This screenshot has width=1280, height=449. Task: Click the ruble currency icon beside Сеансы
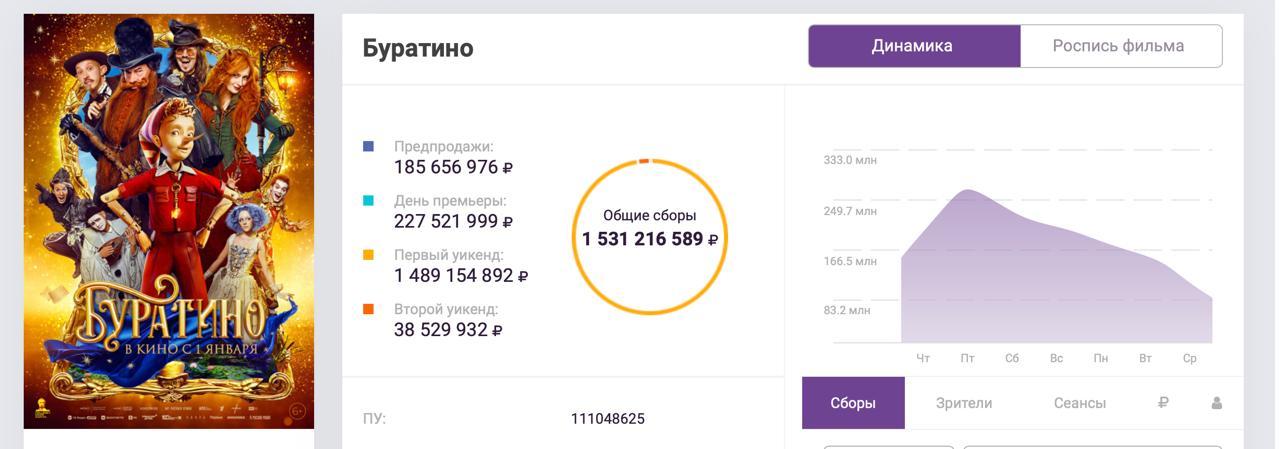coord(1163,403)
